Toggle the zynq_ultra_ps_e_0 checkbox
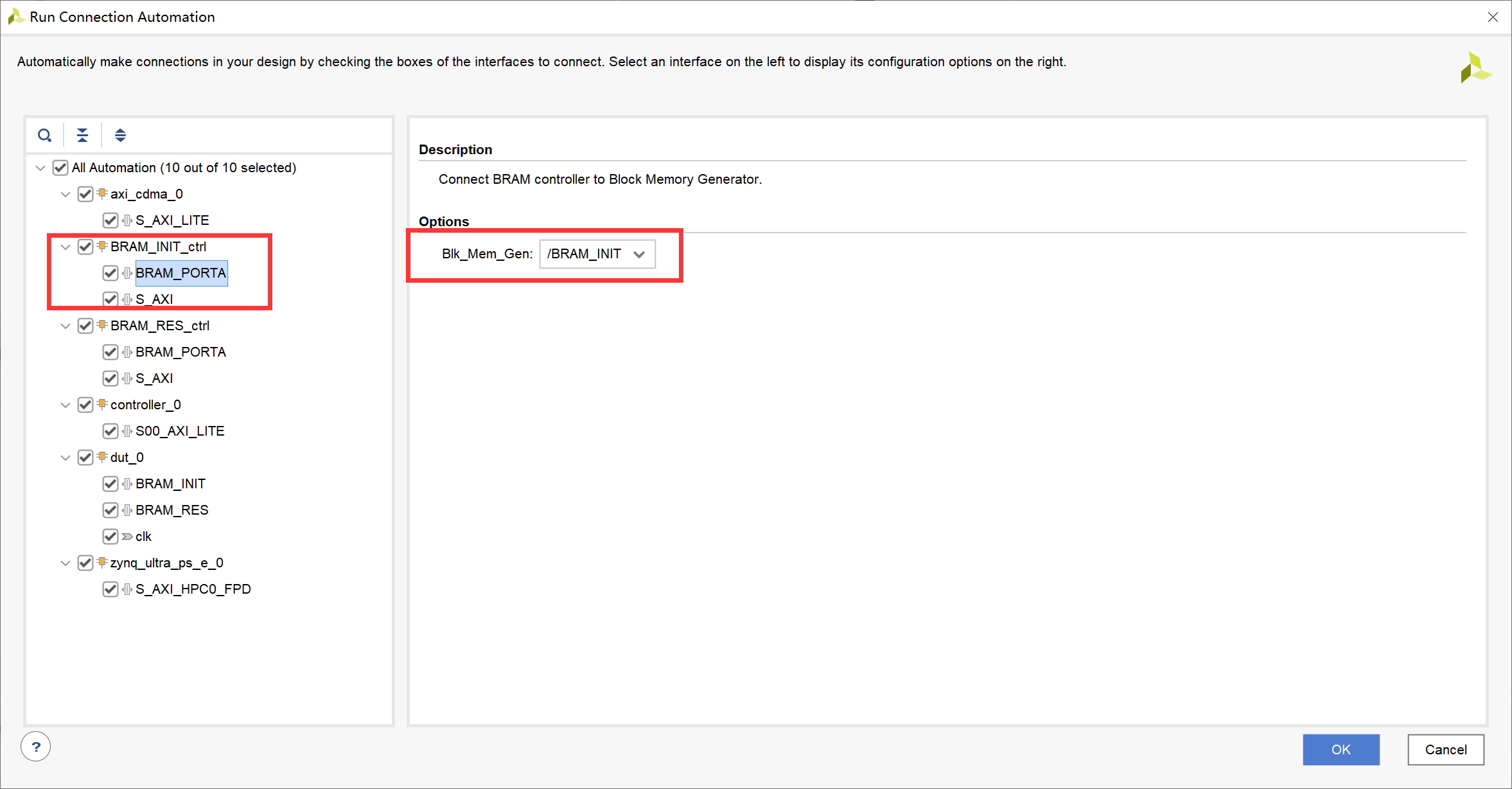Viewport: 1512px width, 789px height. point(85,563)
